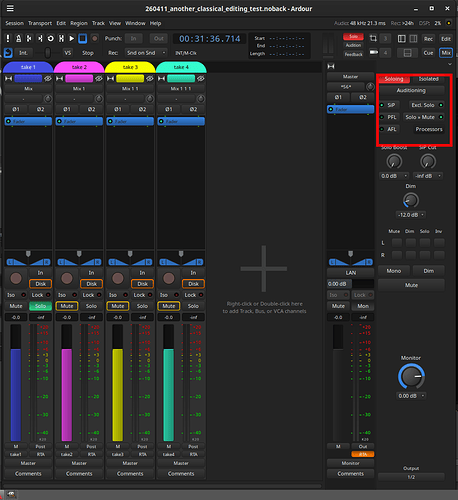Screen dimensions: 458x500
Task: Jump to session start transport icon
Action: coord(29,38)
